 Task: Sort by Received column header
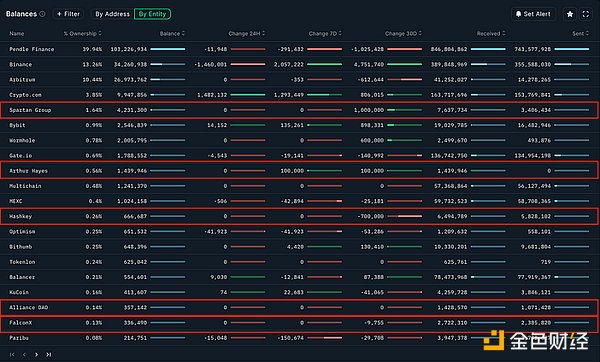[x=491, y=34]
